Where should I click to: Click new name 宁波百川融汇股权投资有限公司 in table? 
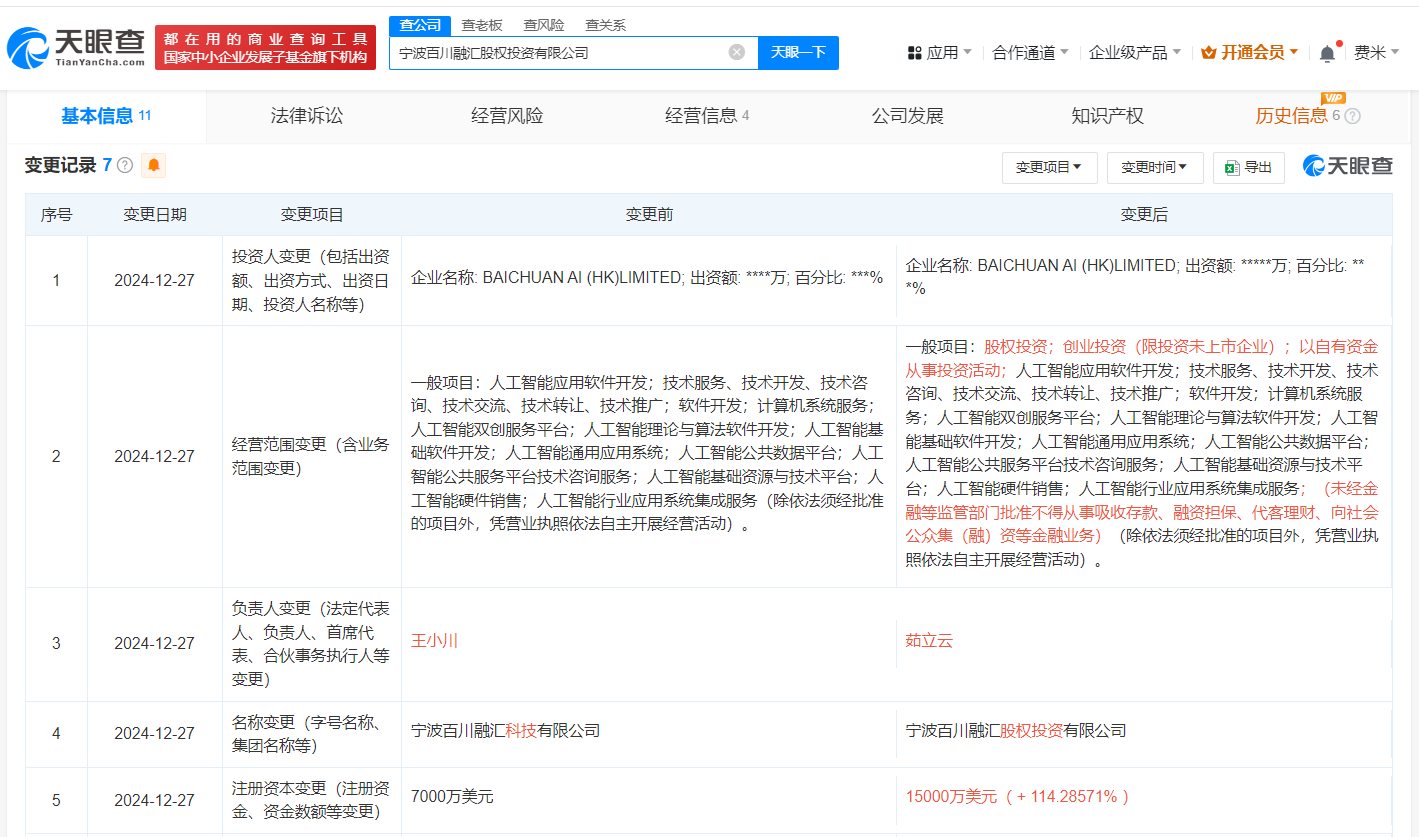[x=1016, y=731]
